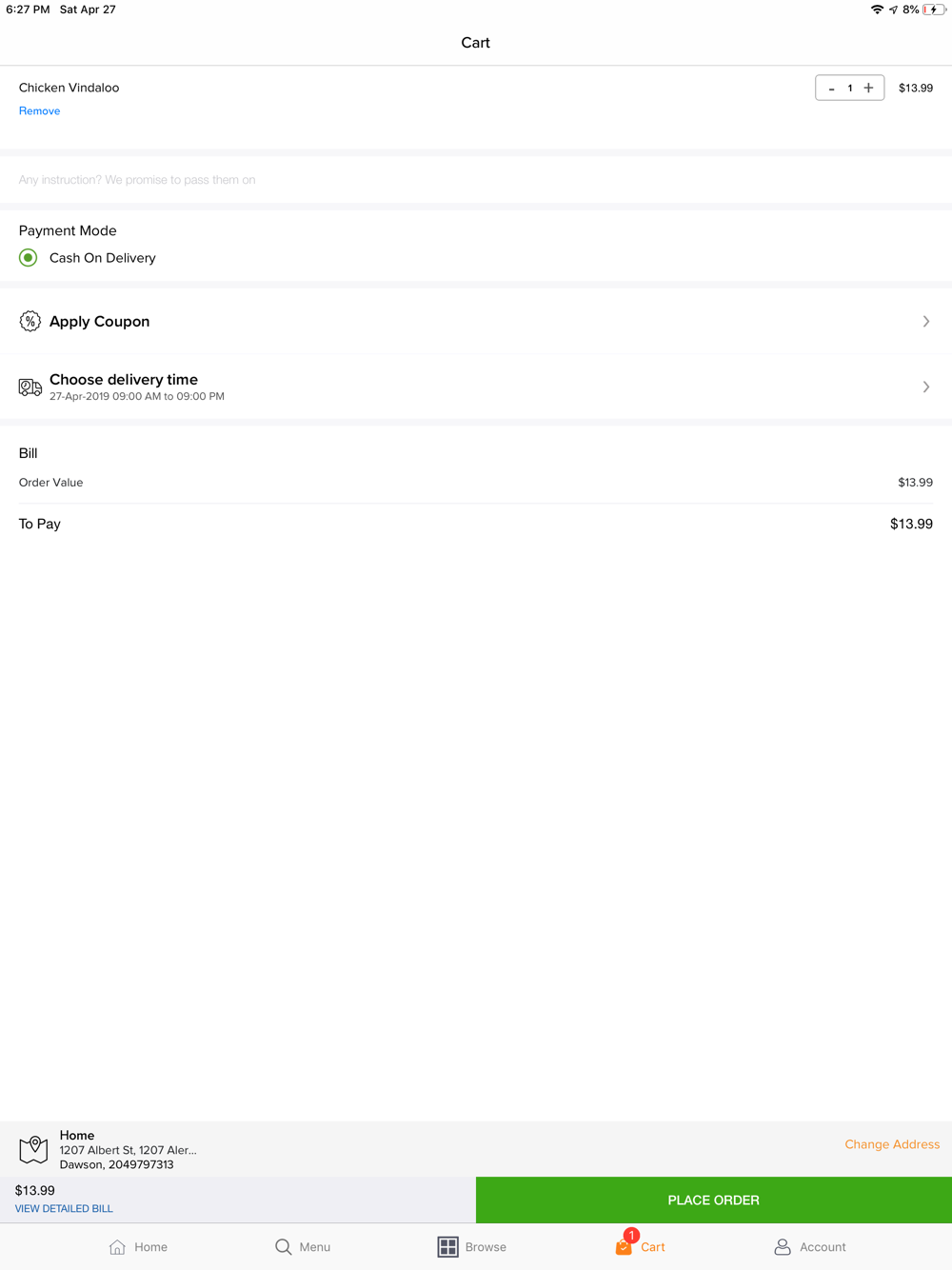Tap the coupon percent badge icon
Screen dimensions: 952x1270
(x=30, y=321)
